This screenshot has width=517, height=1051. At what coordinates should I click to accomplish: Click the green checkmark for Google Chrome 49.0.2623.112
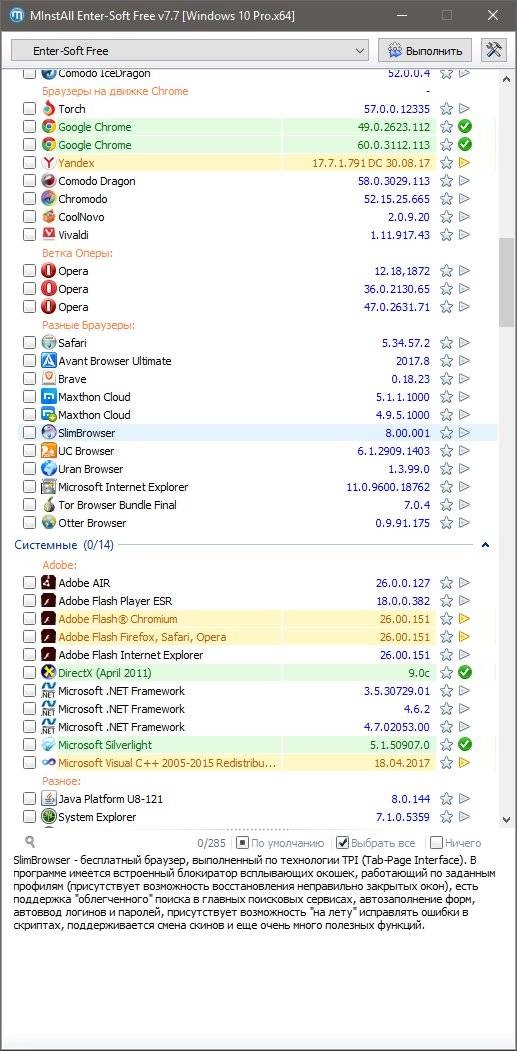pos(465,127)
